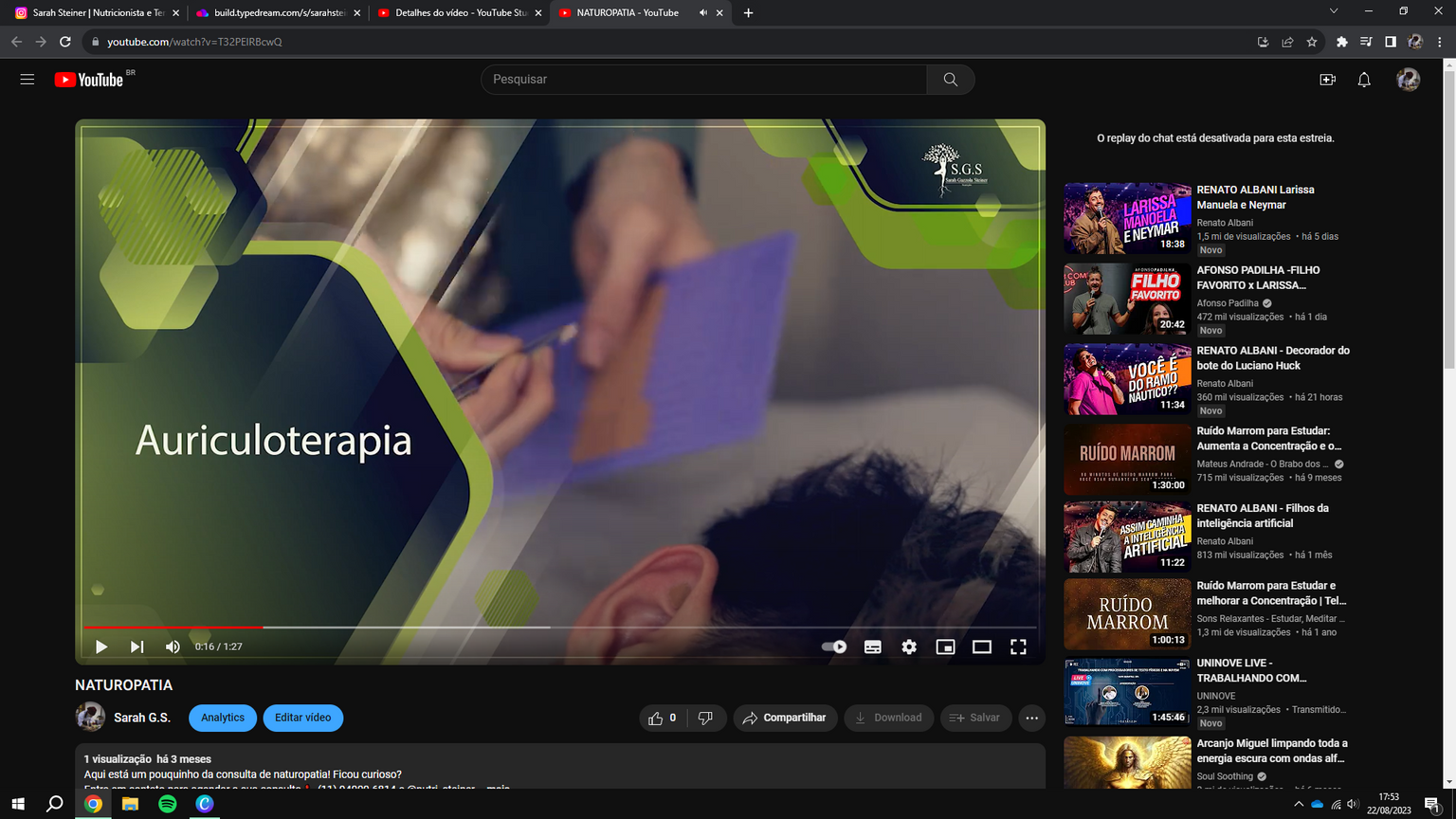
Task: Open File Explorer from taskbar
Action: pos(130,804)
